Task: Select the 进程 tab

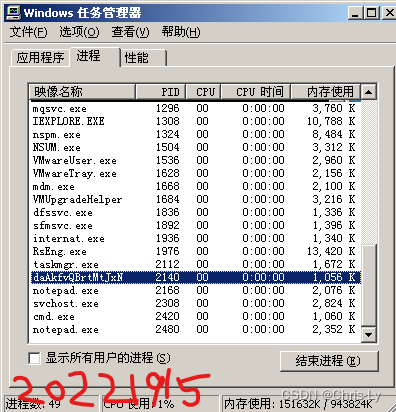Action: [94, 56]
